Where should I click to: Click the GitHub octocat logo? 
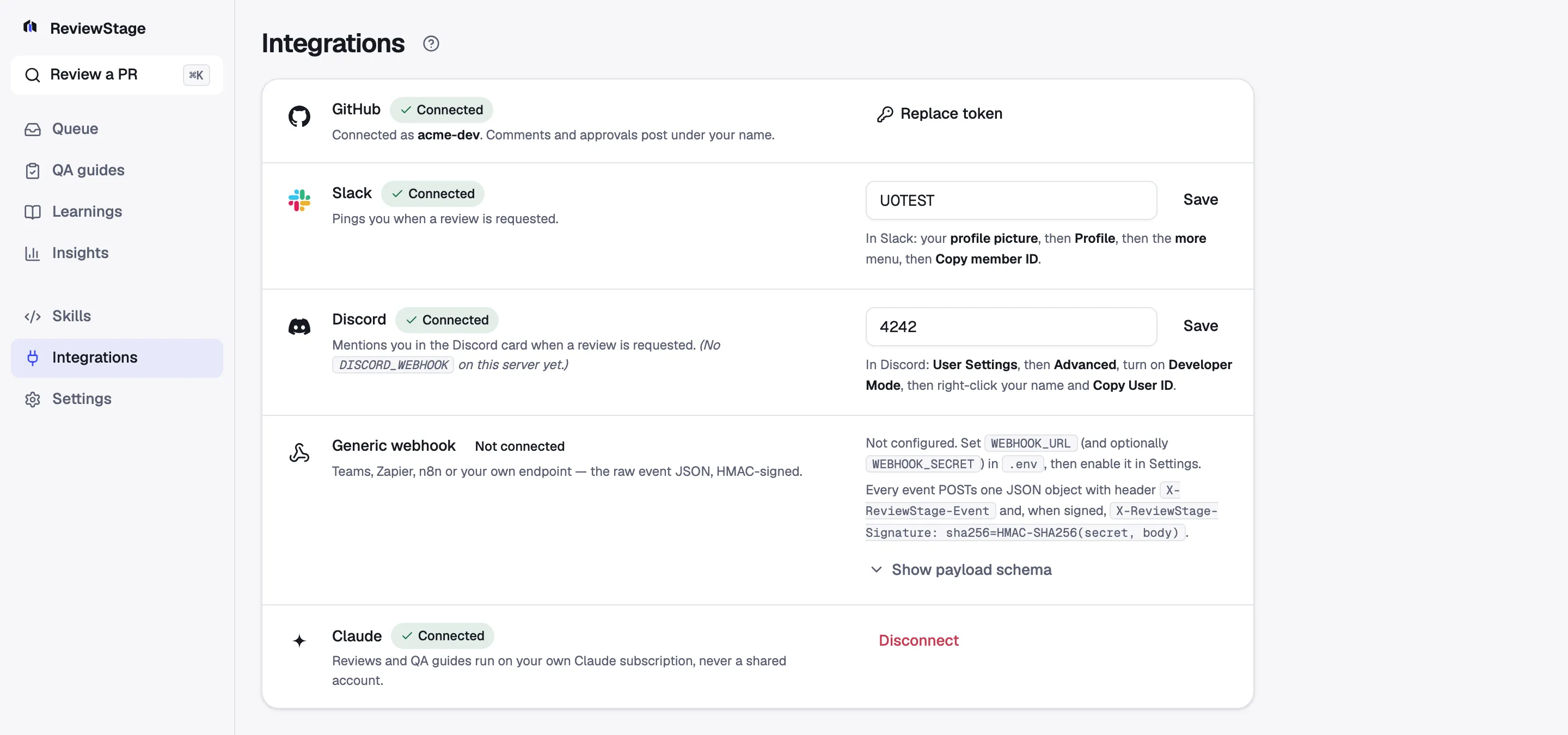299,116
